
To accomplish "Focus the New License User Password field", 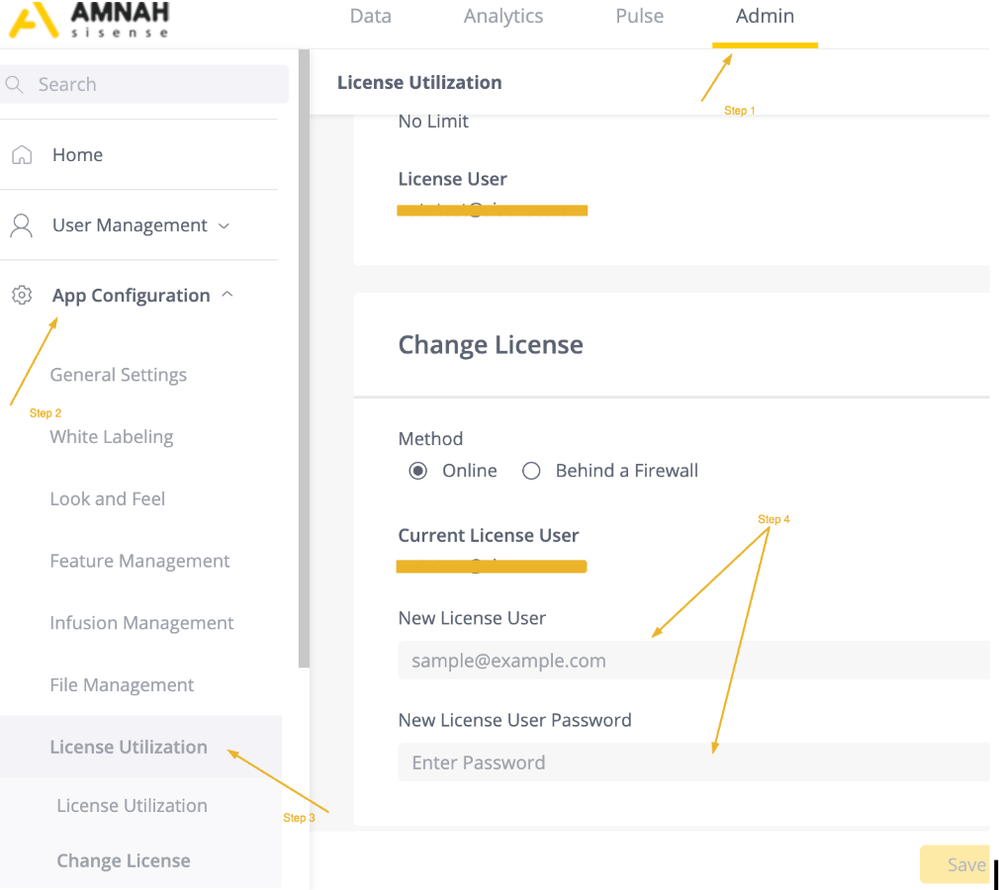I will [x=692, y=763].
